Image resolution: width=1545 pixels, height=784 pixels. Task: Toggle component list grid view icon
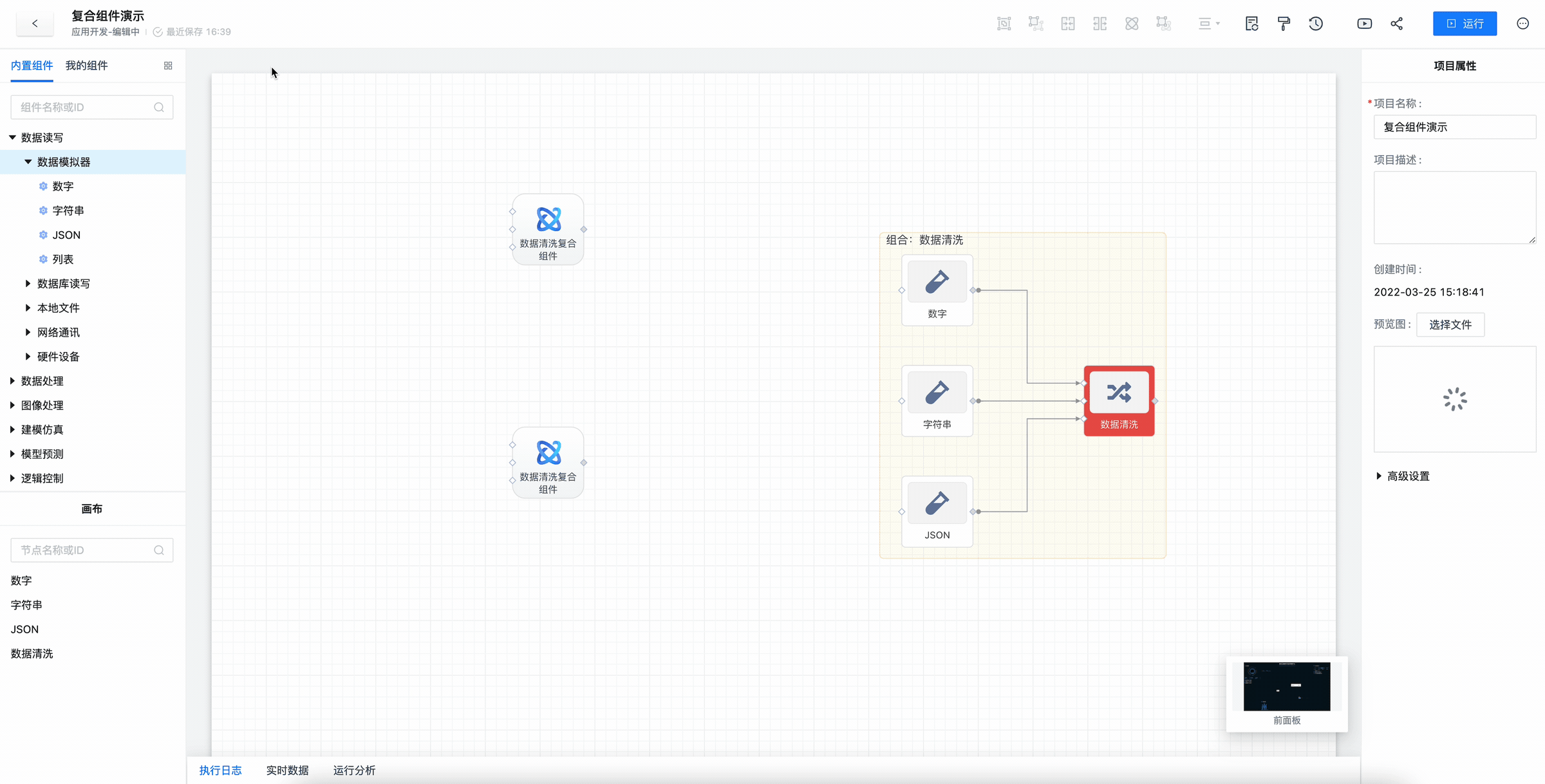[168, 66]
